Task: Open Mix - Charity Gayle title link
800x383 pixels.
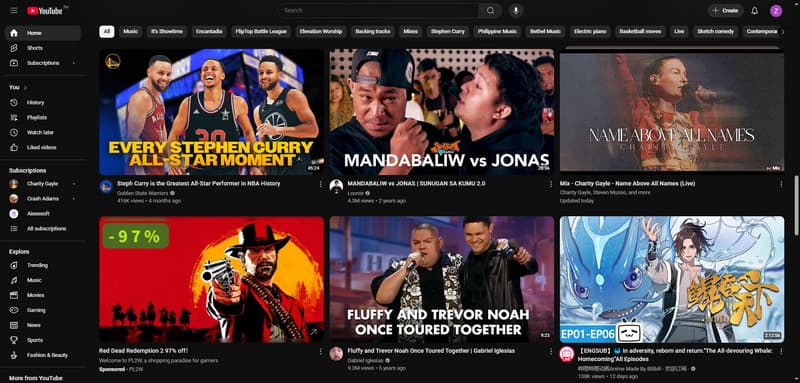Action: (x=627, y=184)
